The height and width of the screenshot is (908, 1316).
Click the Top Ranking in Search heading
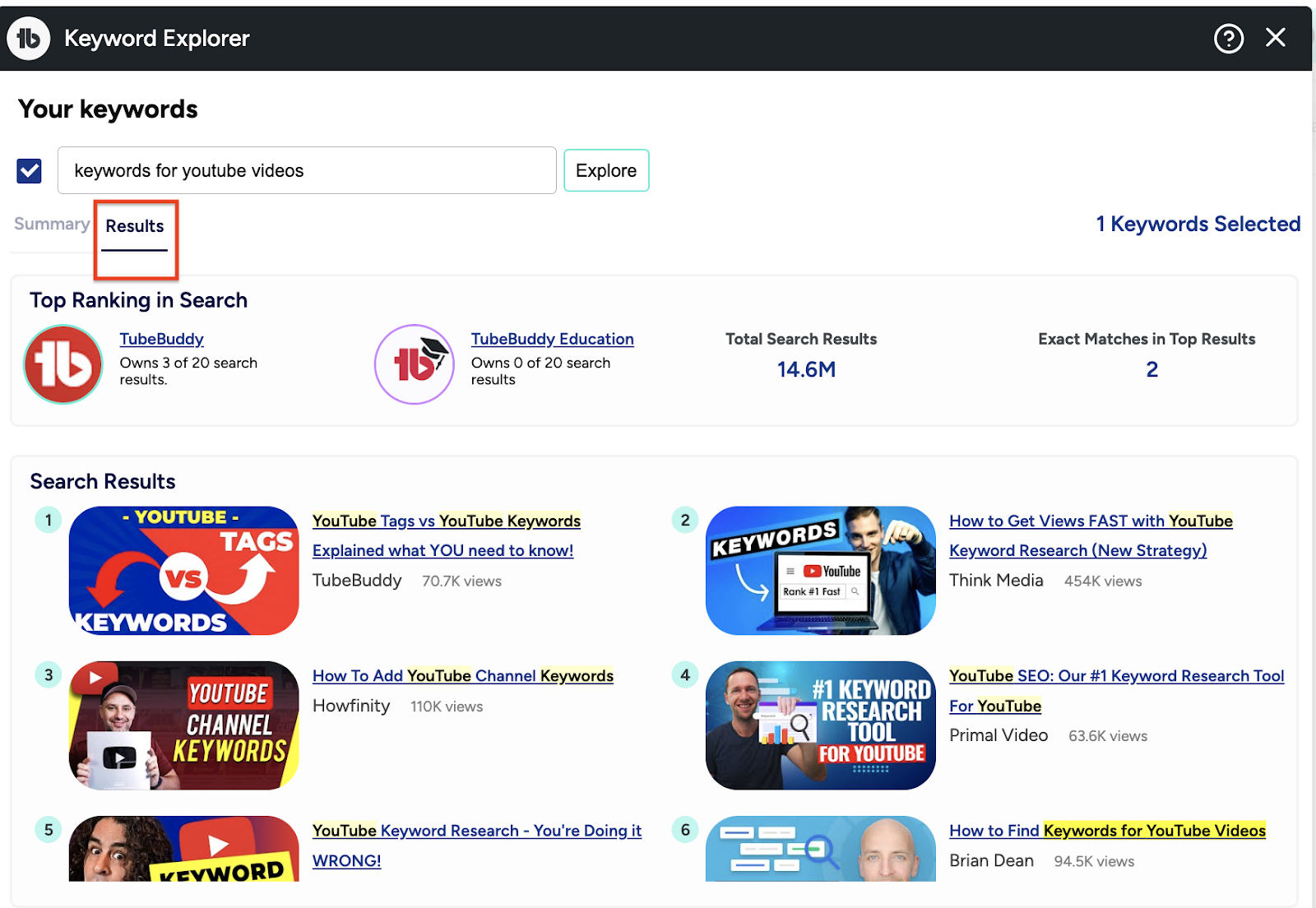pos(138,300)
